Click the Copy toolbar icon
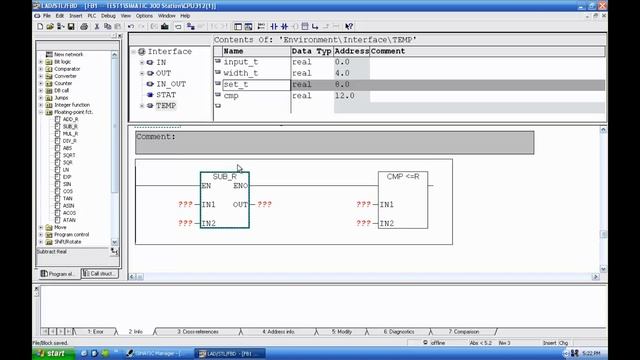Screen dimensions: 640x360 107,27
